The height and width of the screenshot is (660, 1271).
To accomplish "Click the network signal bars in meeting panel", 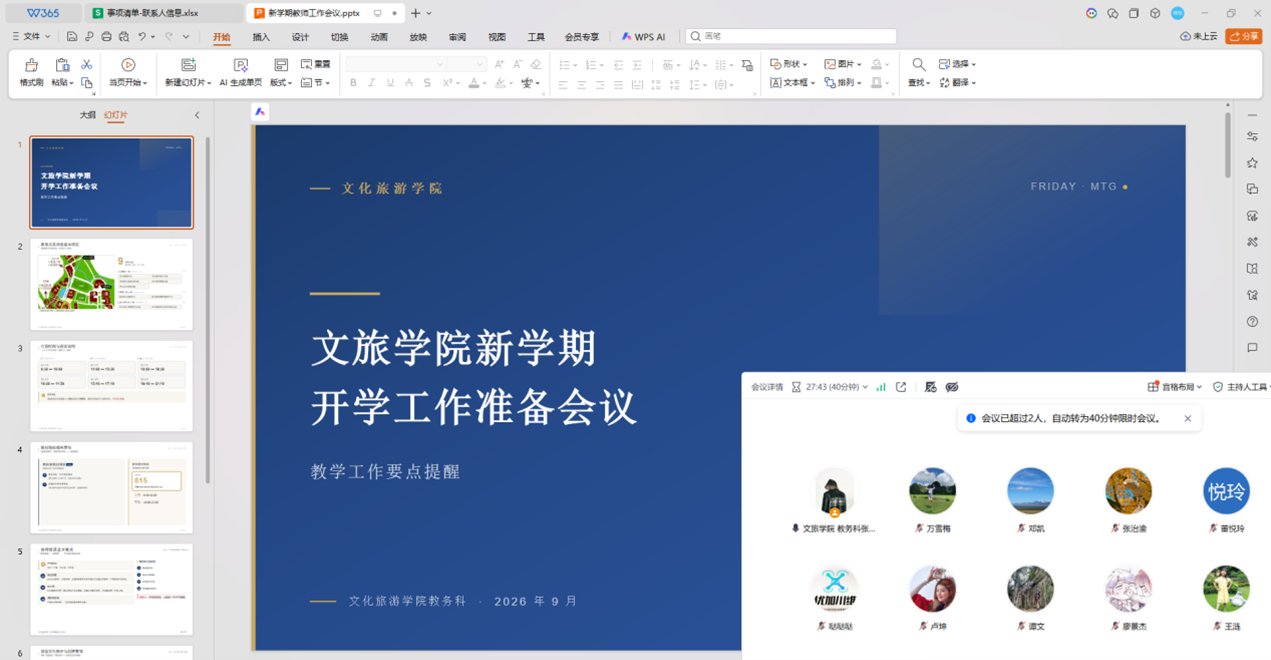I will [881, 387].
